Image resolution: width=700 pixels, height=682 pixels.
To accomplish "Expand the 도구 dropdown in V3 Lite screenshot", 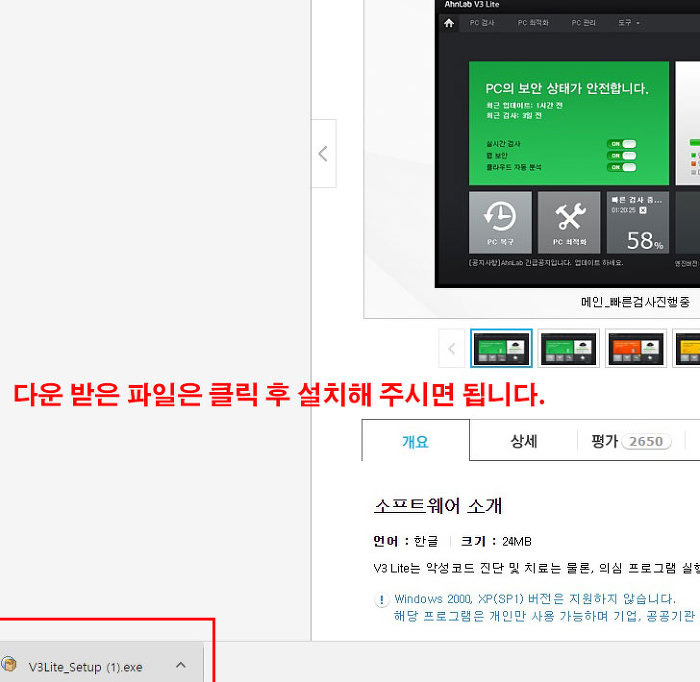I will click(x=629, y=23).
